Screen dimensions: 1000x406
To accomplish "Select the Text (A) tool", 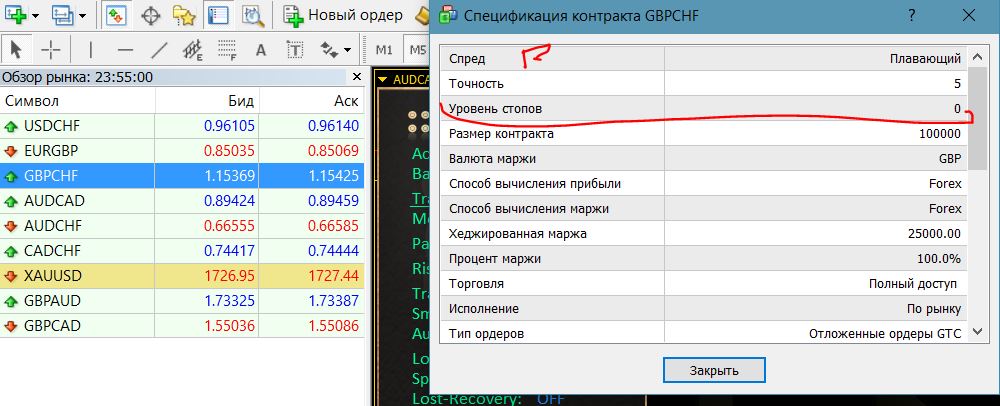I will point(260,50).
